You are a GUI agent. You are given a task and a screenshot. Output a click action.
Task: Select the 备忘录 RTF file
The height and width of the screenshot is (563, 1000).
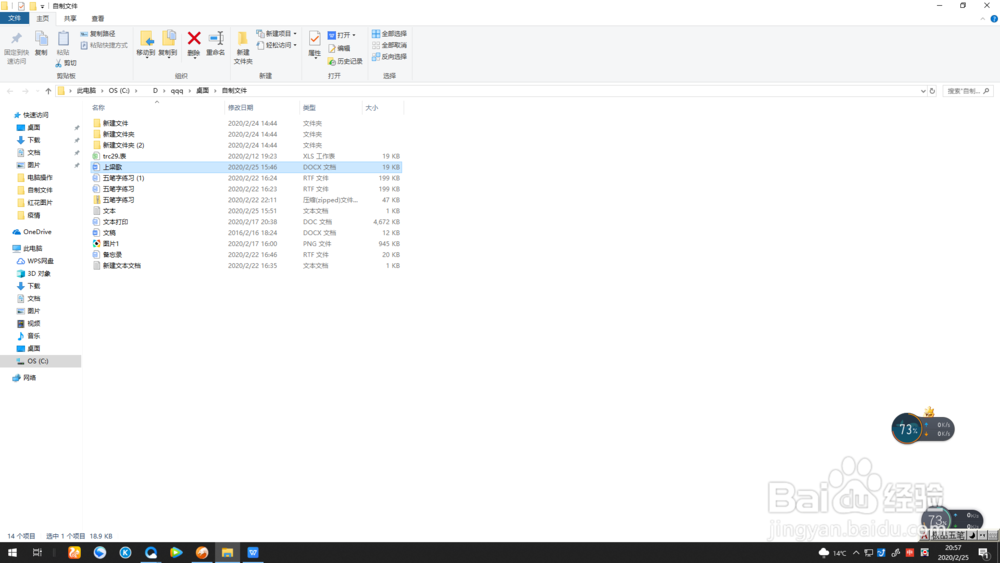tap(112, 254)
